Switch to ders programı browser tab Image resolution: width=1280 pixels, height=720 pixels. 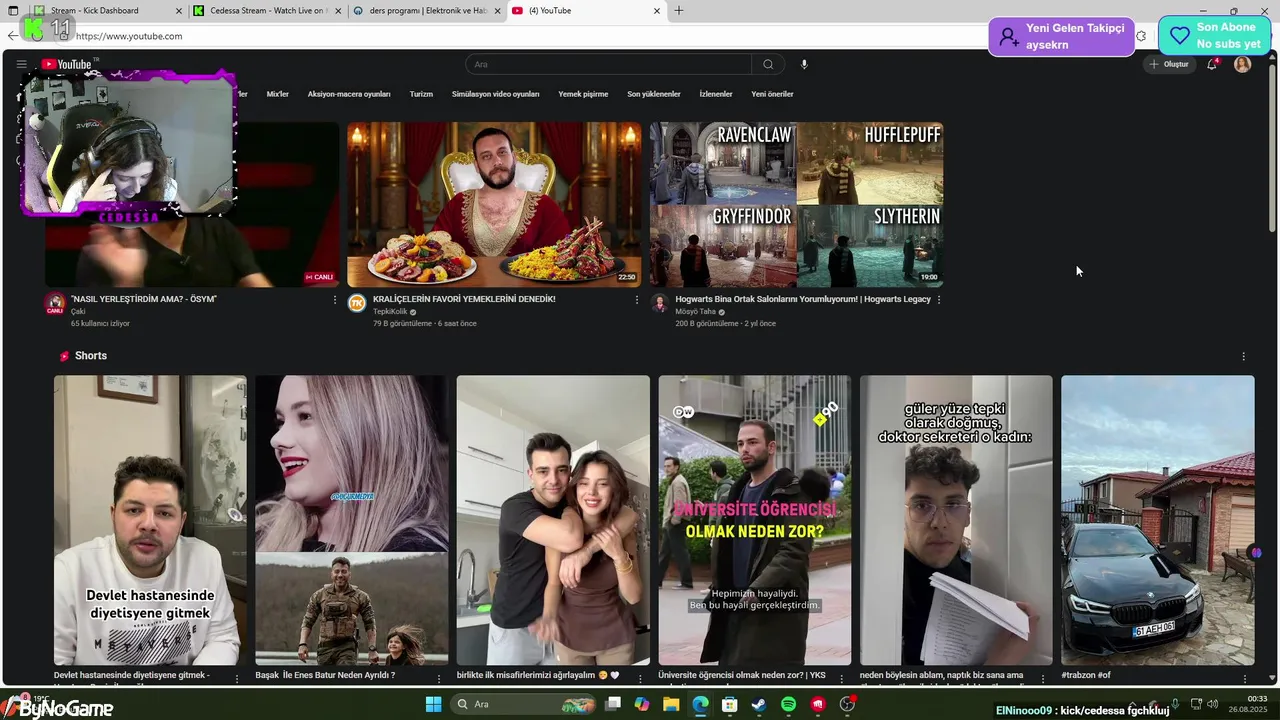click(x=427, y=11)
